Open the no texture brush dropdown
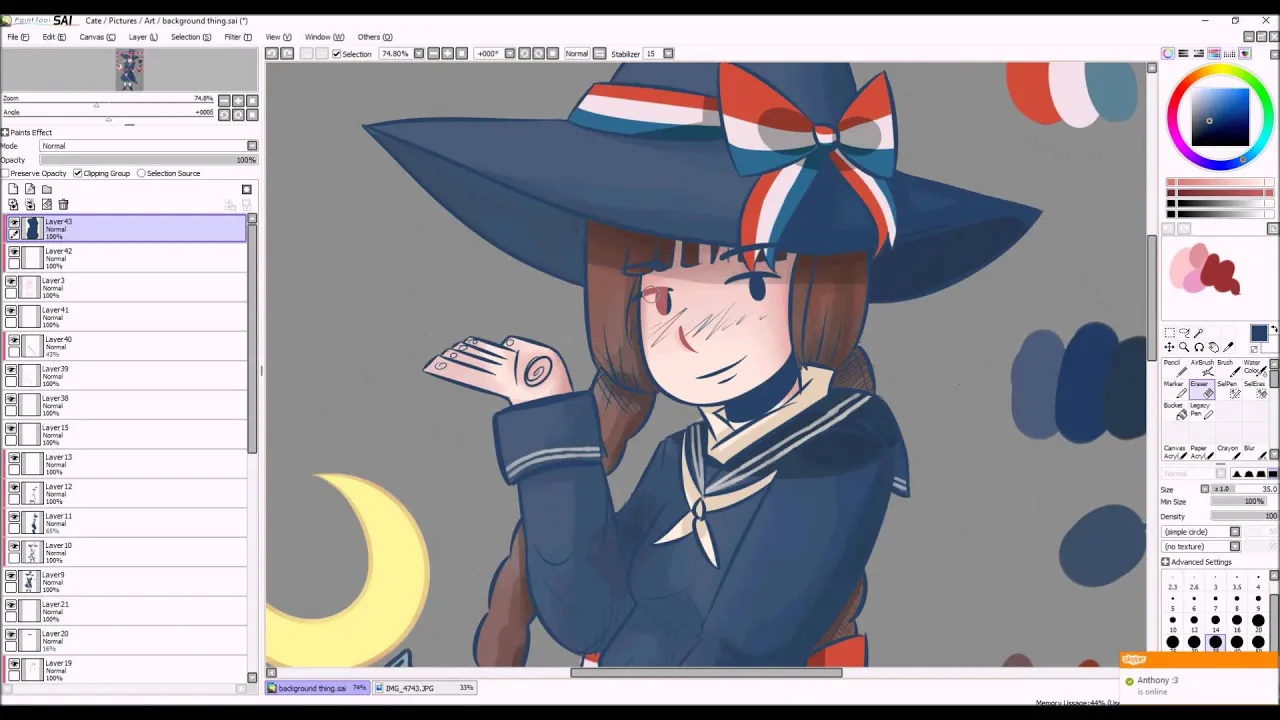1280x720 pixels. click(1235, 547)
